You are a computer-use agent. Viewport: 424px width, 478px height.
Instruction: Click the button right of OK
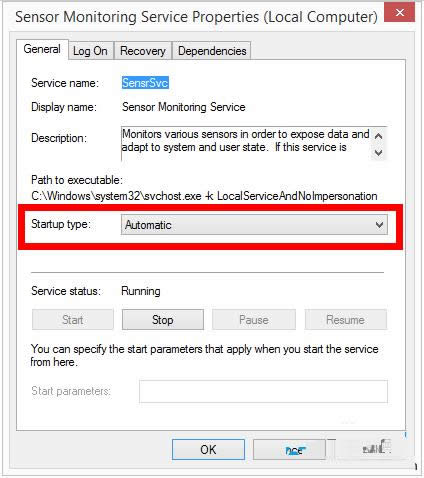pos(289,449)
